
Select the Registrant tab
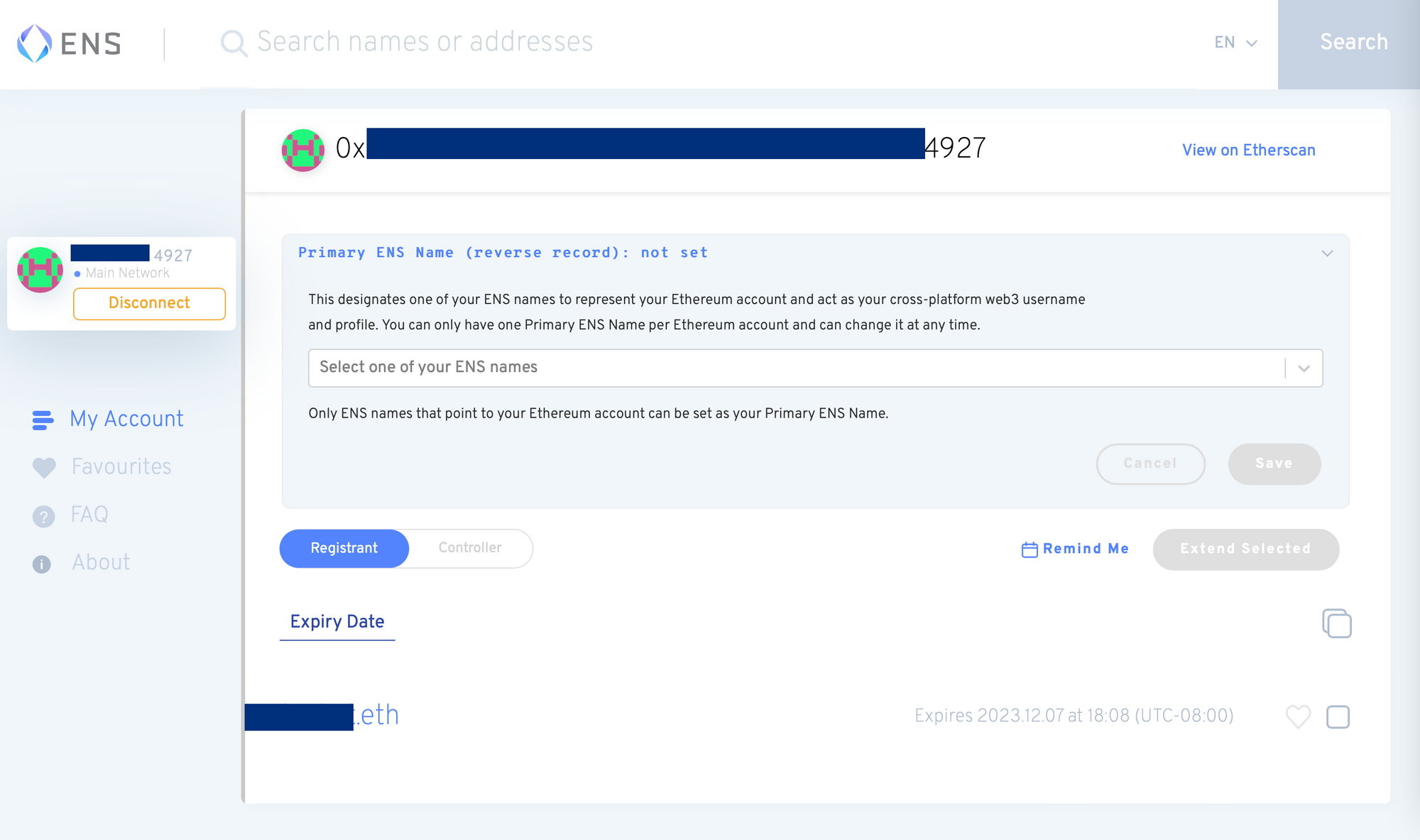pyautogui.click(x=344, y=548)
